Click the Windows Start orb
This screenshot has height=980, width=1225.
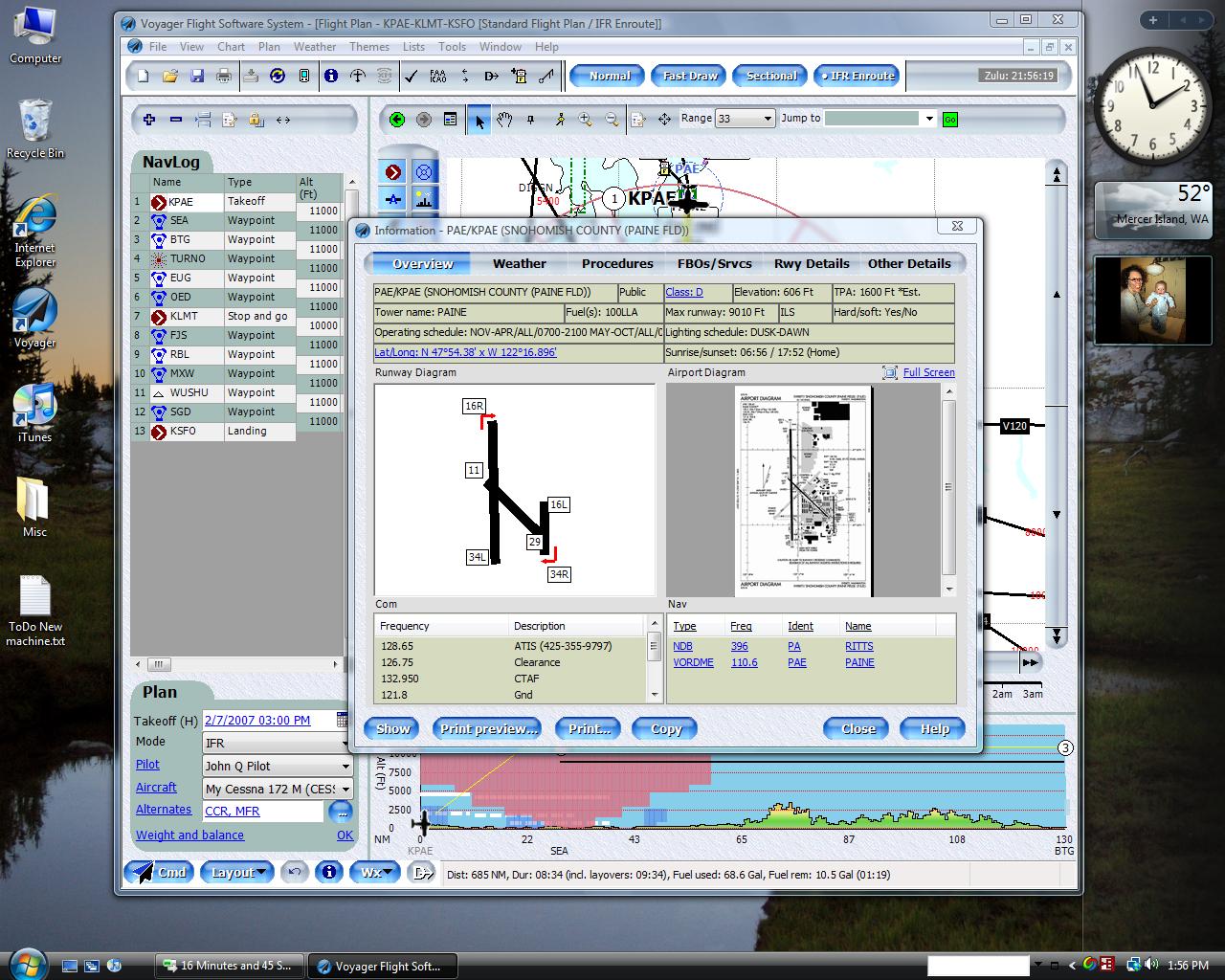(26, 963)
